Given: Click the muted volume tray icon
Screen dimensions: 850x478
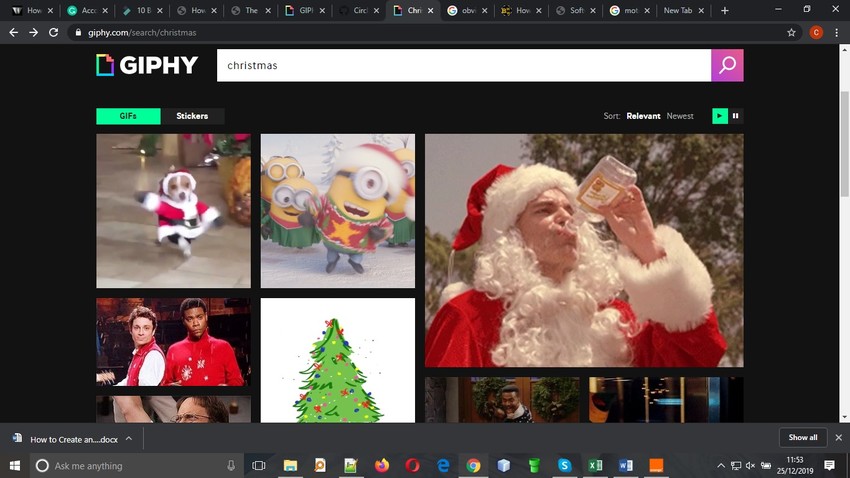Looking at the screenshot, I should point(750,466).
